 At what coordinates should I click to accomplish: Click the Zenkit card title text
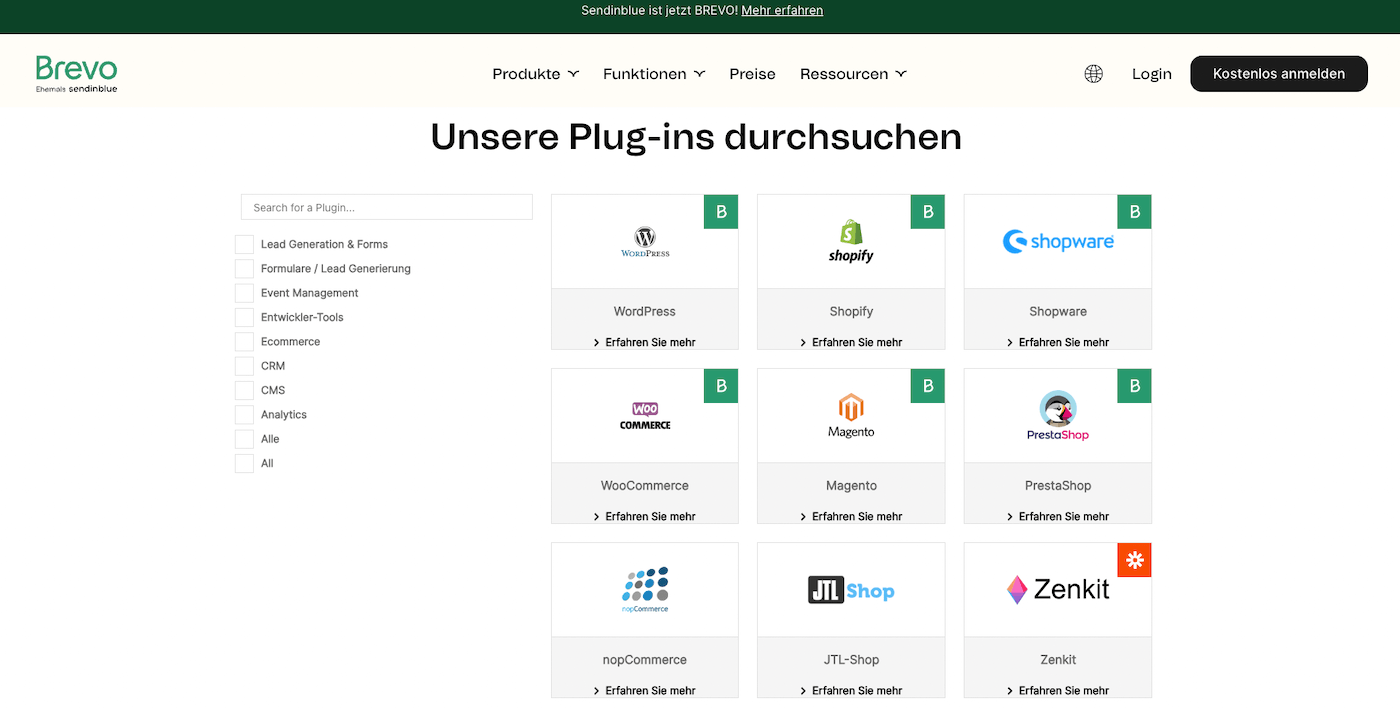pos(1058,659)
